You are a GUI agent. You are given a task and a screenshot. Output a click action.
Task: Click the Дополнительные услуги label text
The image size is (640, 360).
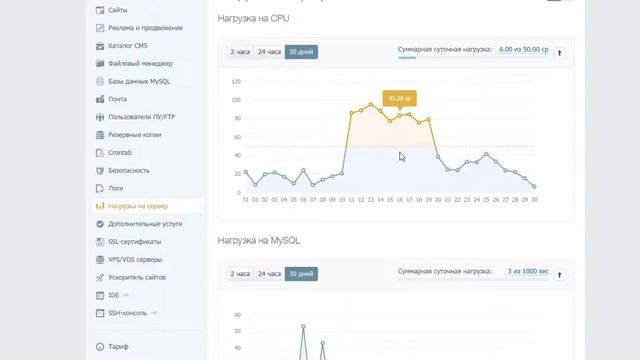[x=145, y=224]
